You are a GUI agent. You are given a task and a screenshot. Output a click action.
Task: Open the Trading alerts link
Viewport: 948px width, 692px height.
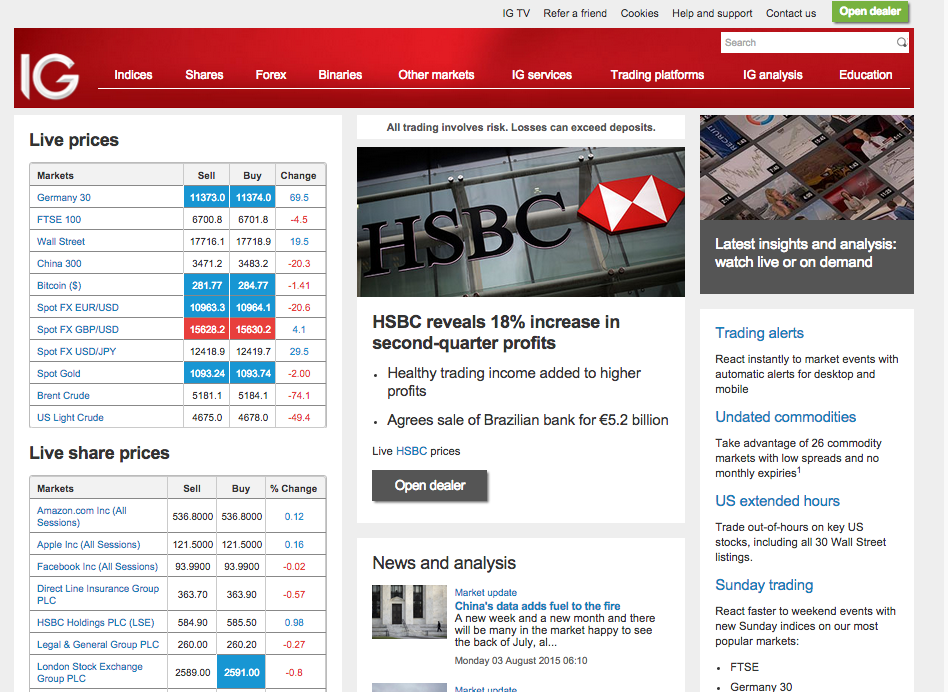coord(759,334)
